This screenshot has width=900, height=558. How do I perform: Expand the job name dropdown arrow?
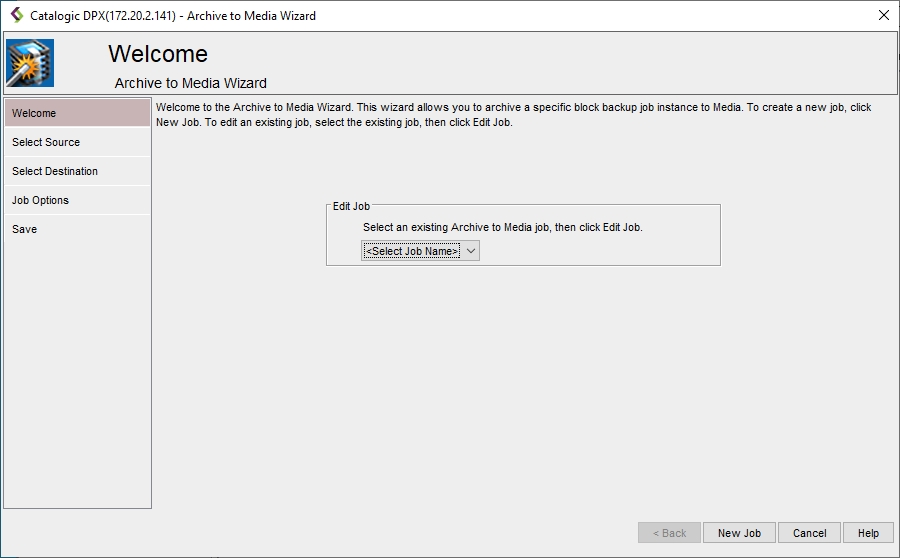coord(472,251)
